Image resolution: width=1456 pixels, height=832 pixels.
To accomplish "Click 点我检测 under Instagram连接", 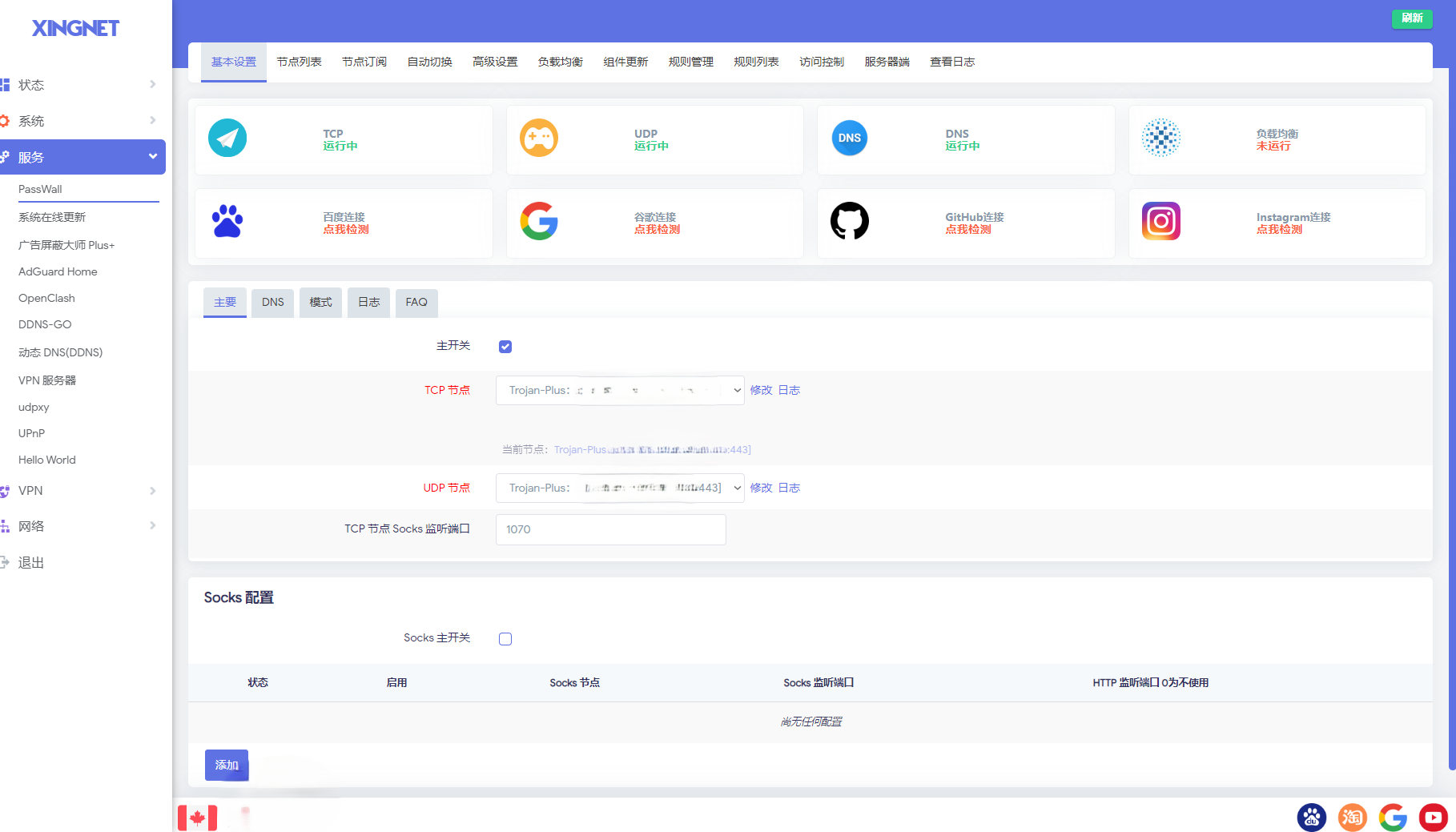I will 1280,230.
